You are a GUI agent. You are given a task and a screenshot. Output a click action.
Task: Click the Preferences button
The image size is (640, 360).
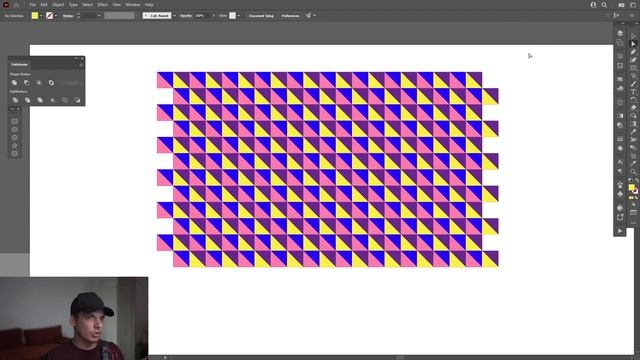click(290, 16)
